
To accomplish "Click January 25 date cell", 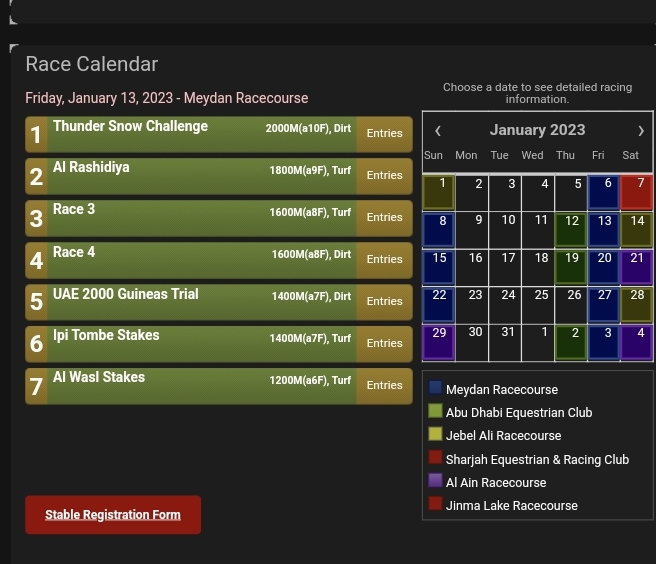I will pos(538,304).
